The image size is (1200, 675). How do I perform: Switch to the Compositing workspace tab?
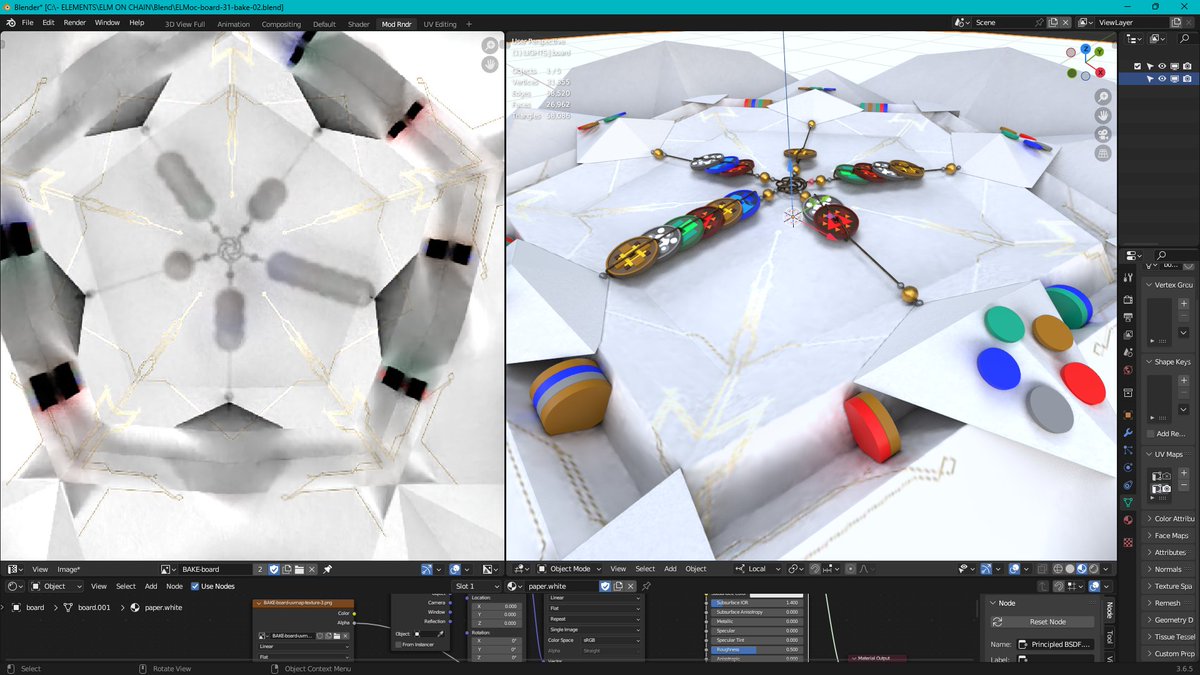click(x=281, y=24)
